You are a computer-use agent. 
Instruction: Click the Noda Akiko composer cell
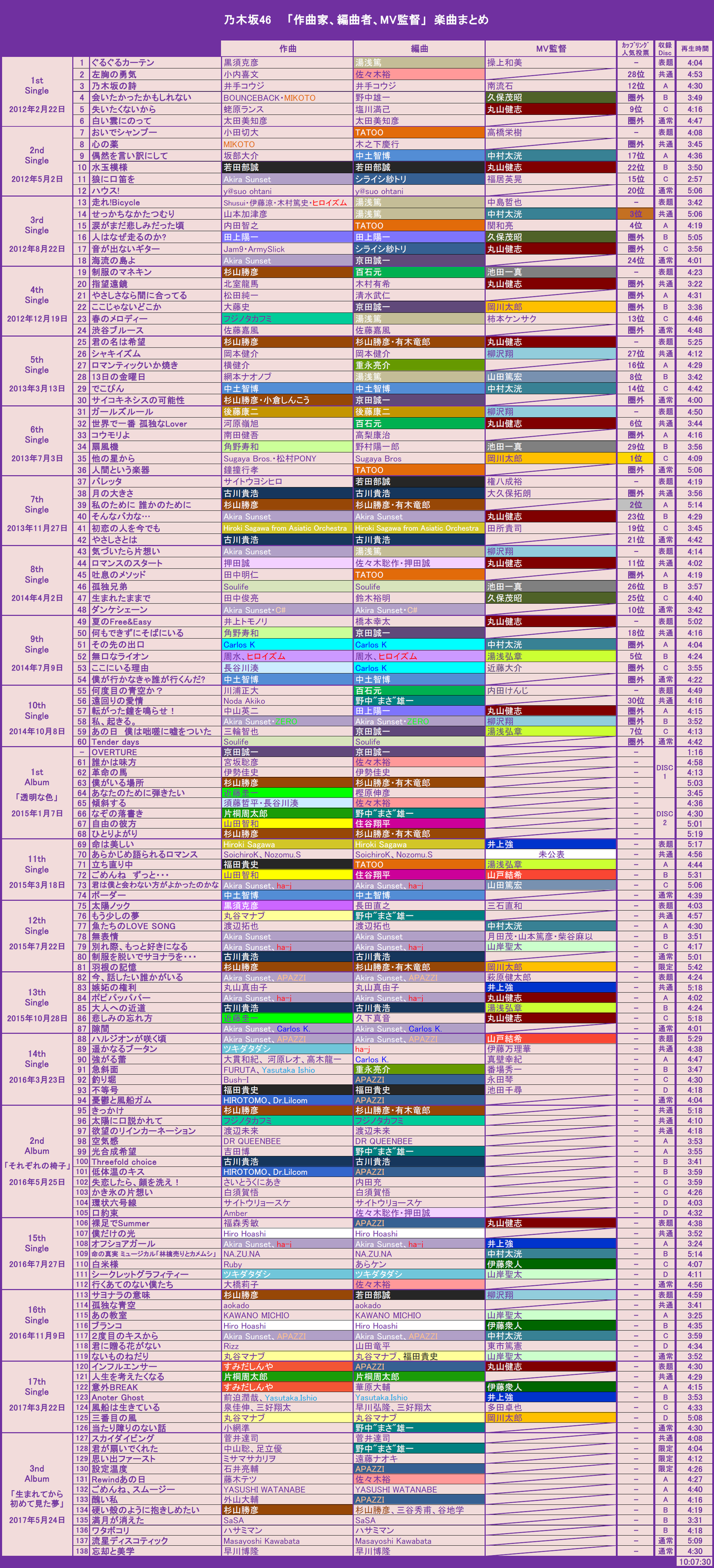[x=287, y=701]
